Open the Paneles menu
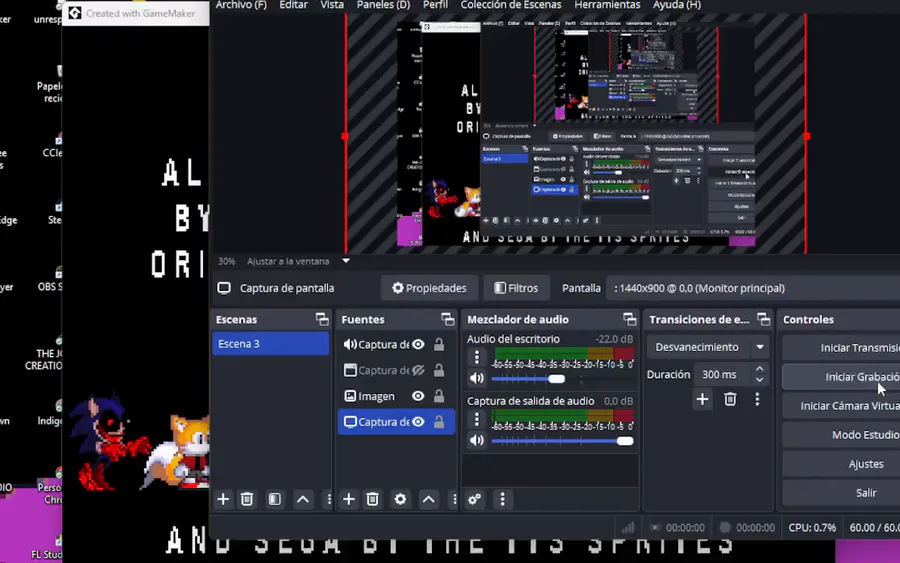Image resolution: width=900 pixels, height=563 pixels. point(383,5)
